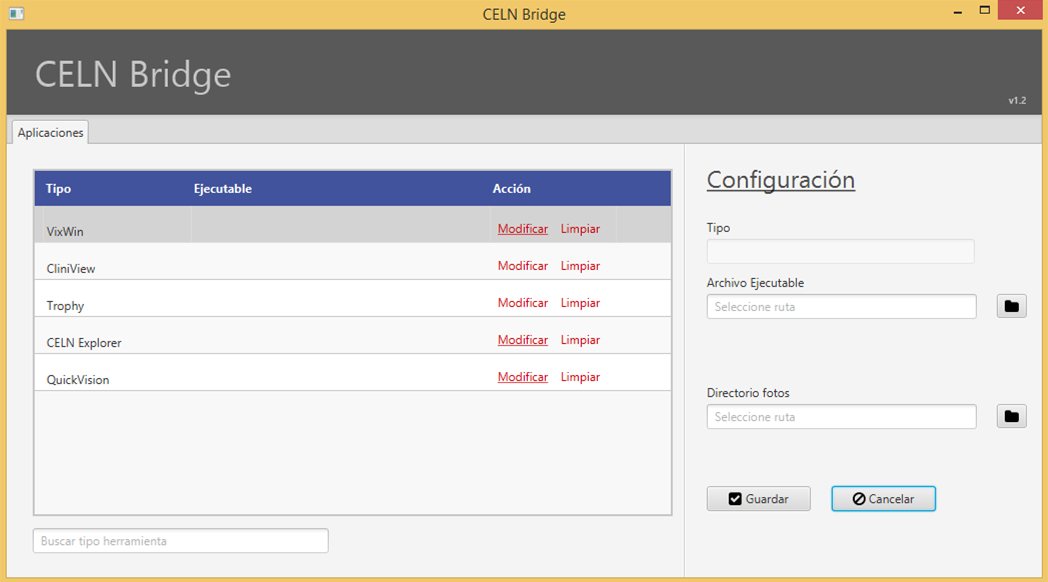Screen dimensions: 1048x582
Task: Click the Configuración heading
Action: tap(781, 180)
